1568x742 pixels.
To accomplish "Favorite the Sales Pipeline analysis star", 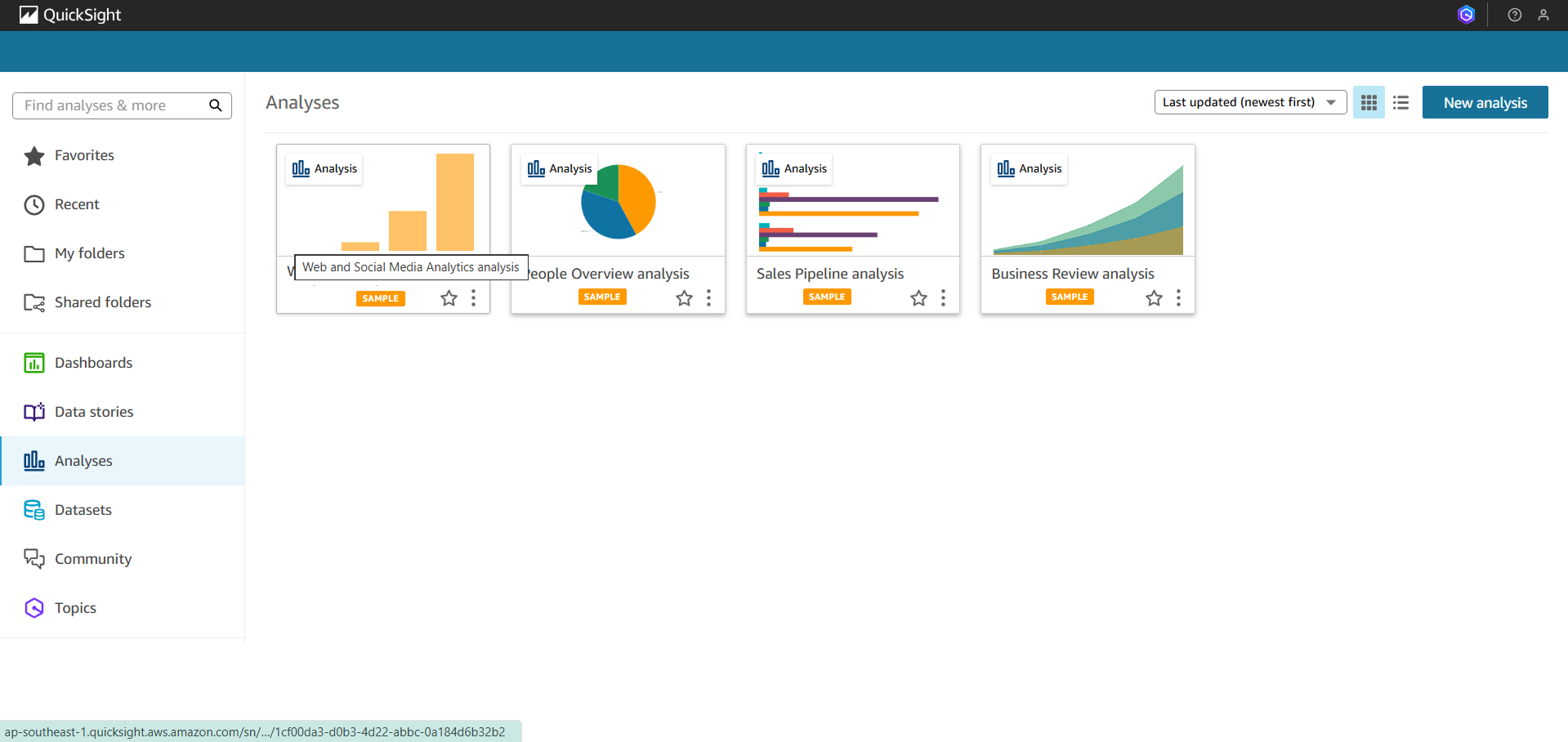I will (918, 298).
